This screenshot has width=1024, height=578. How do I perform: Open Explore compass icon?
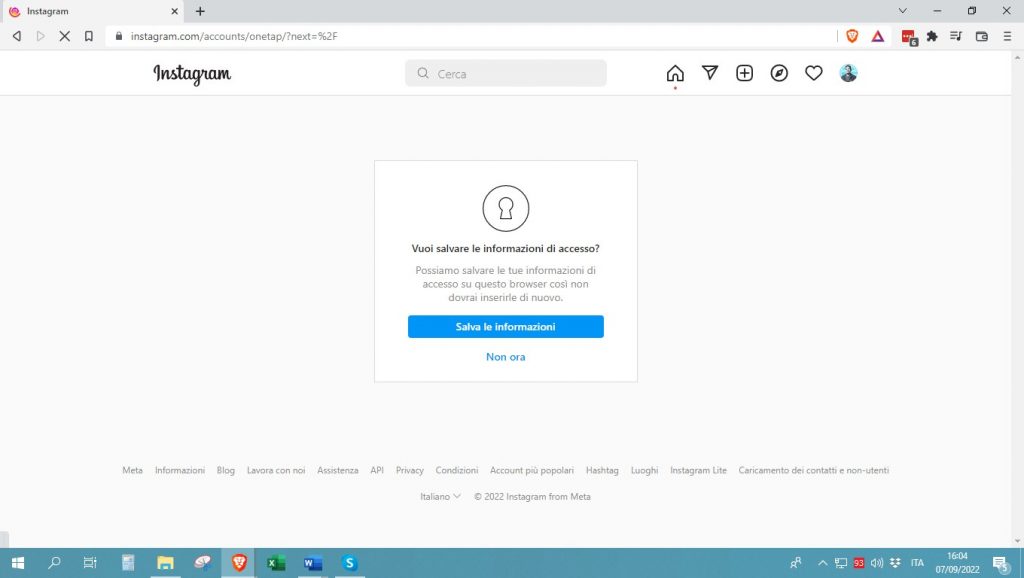click(x=779, y=73)
